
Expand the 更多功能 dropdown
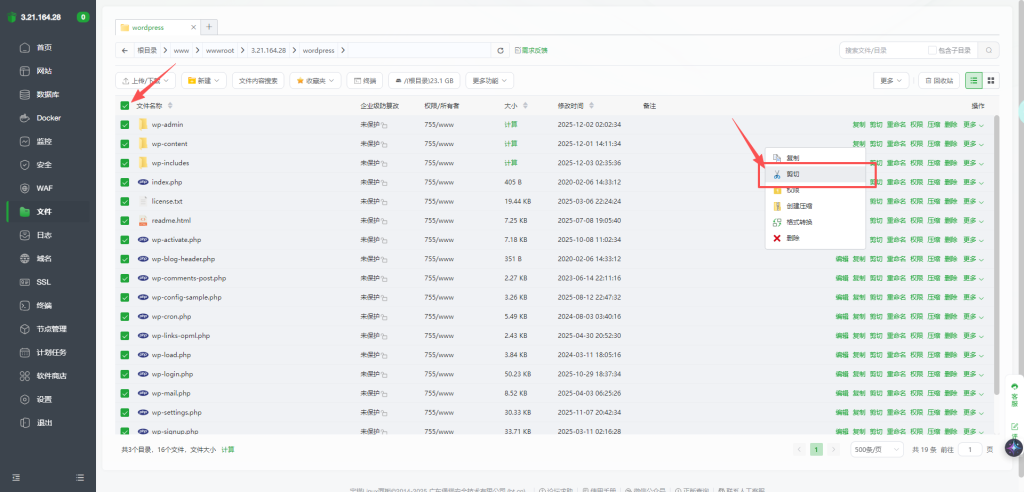489,80
